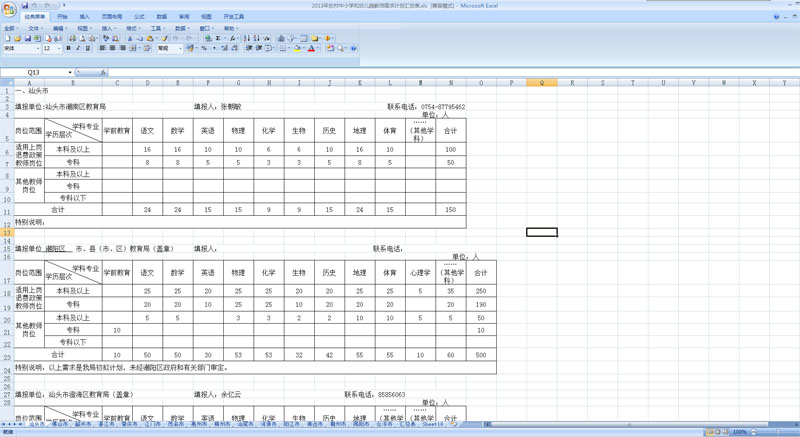Switch to Page Layout view in the status bar
Viewport: 800px width, 437px height.
pos(717,432)
